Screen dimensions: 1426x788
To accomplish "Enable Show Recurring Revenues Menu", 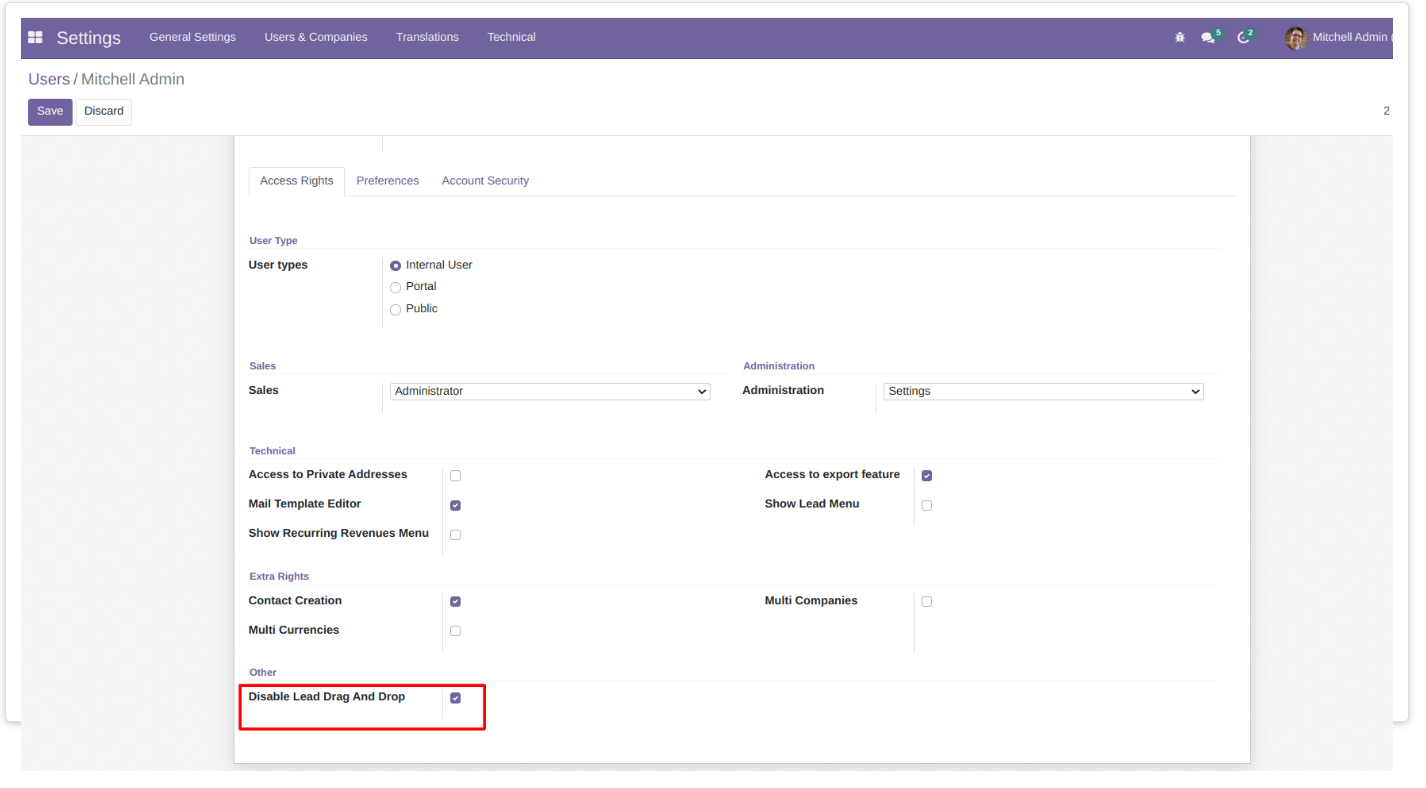I will pyautogui.click(x=455, y=535).
